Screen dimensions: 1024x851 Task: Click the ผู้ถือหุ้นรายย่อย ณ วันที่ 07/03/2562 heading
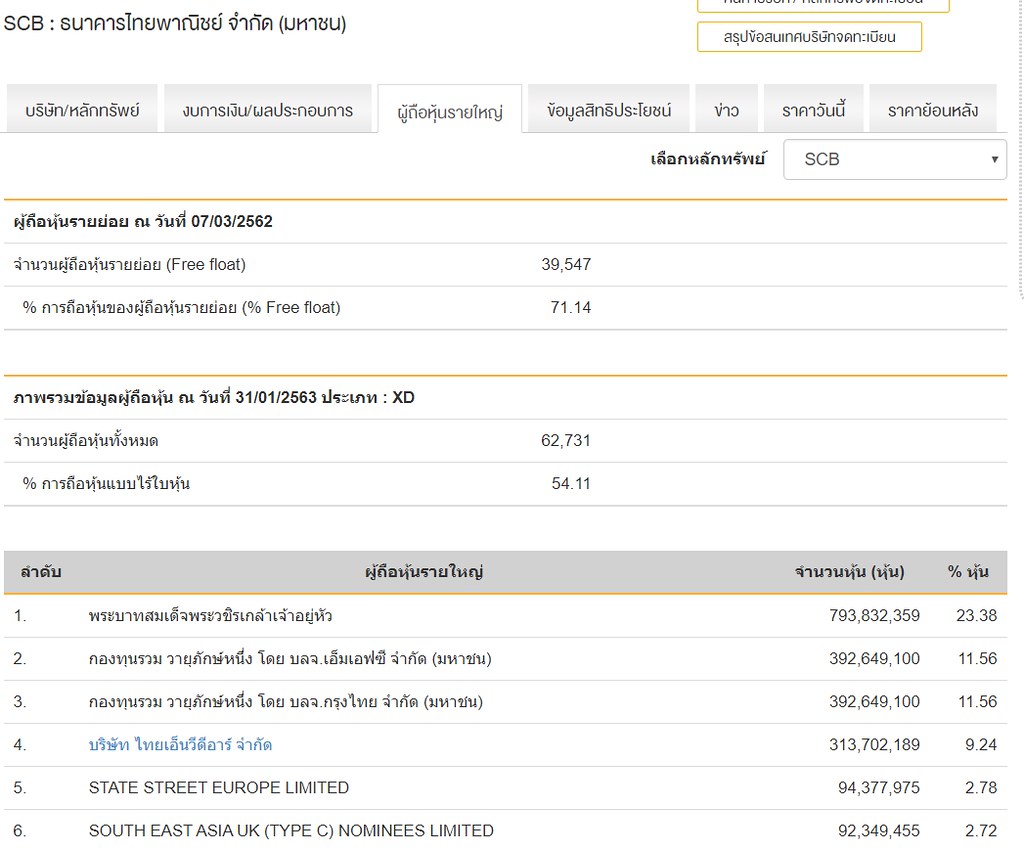pos(143,221)
